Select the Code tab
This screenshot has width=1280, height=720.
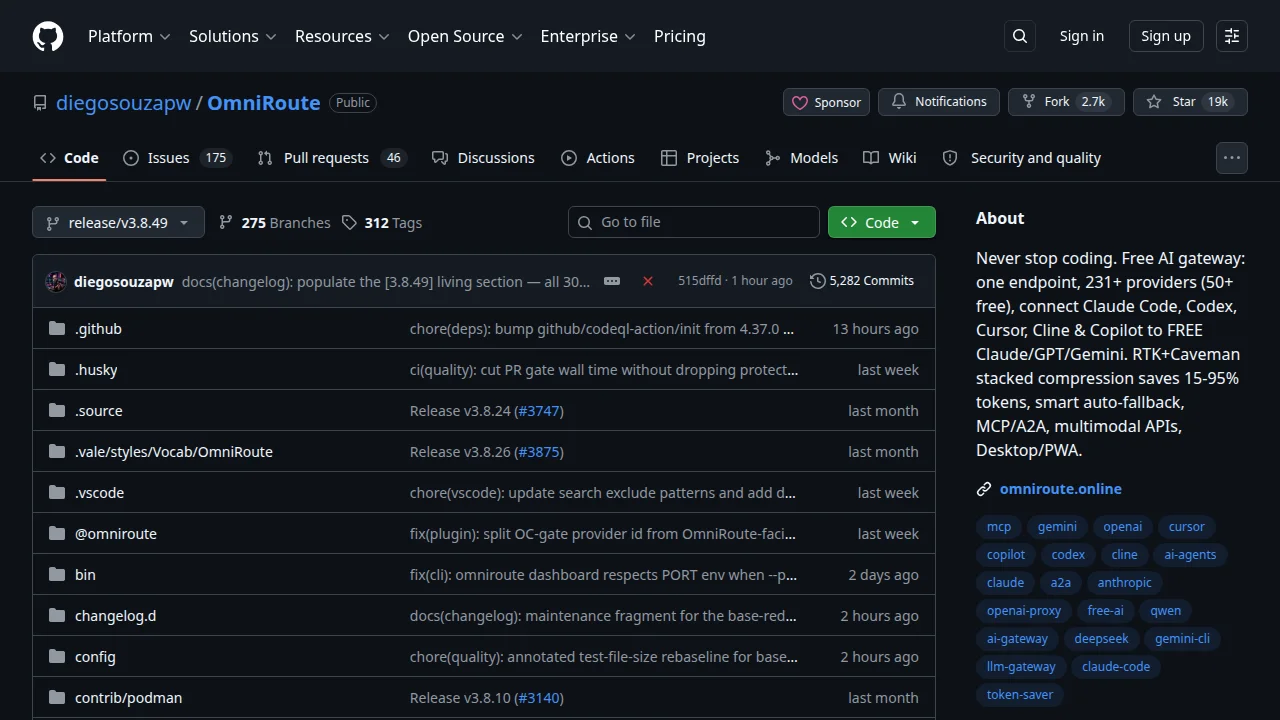click(x=69, y=158)
